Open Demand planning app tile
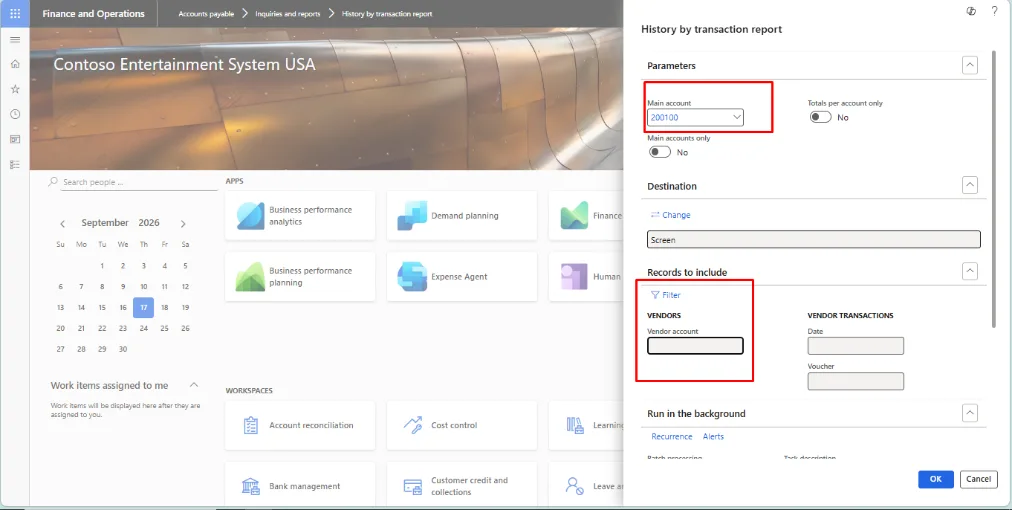The width and height of the screenshot is (1012, 510). click(x=461, y=216)
